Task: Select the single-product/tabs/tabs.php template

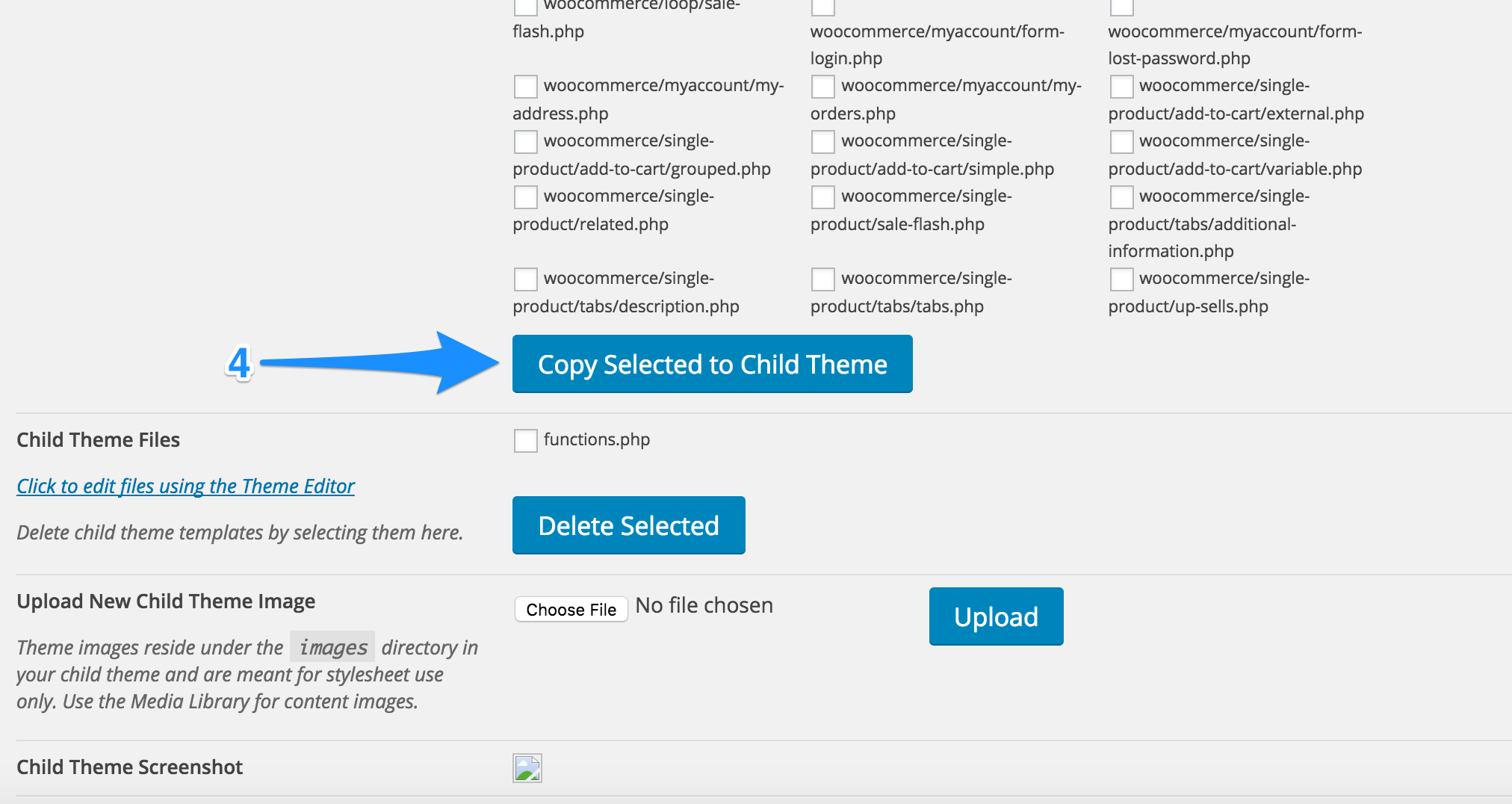Action: pos(822,279)
